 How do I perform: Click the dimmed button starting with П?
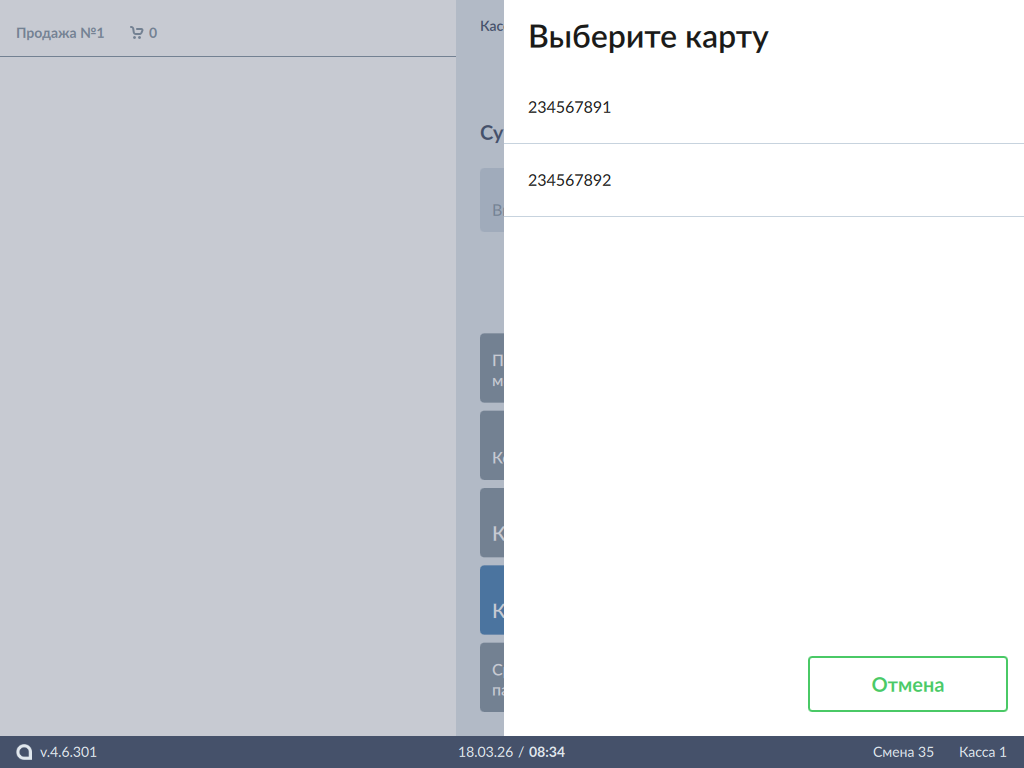(x=492, y=368)
